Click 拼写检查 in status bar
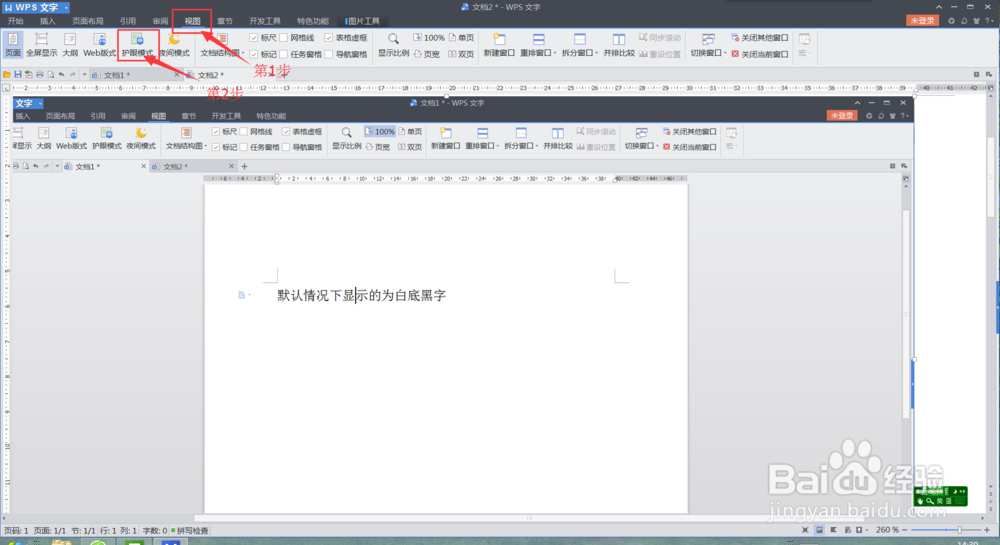The image size is (1000, 545). click(x=189, y=530)
